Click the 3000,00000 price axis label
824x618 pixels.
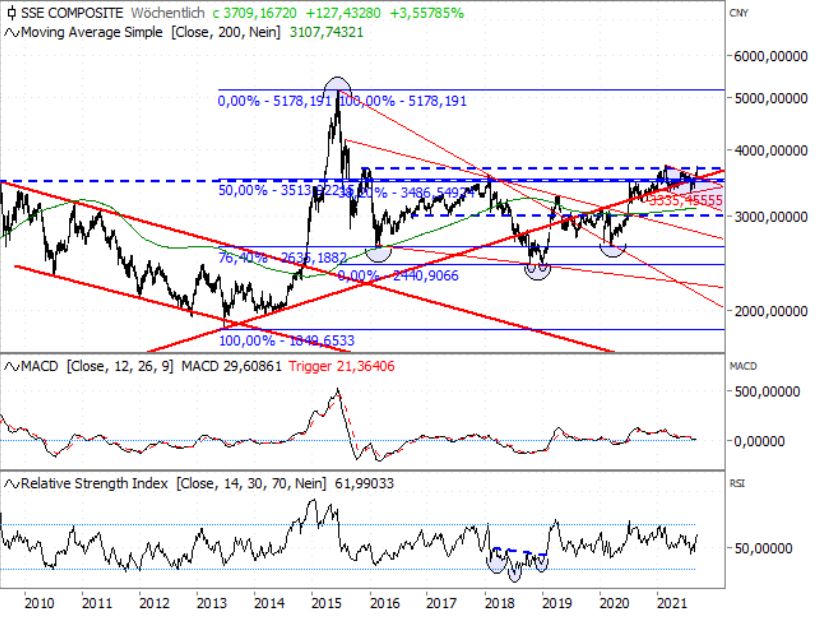[x=770, y=217]
